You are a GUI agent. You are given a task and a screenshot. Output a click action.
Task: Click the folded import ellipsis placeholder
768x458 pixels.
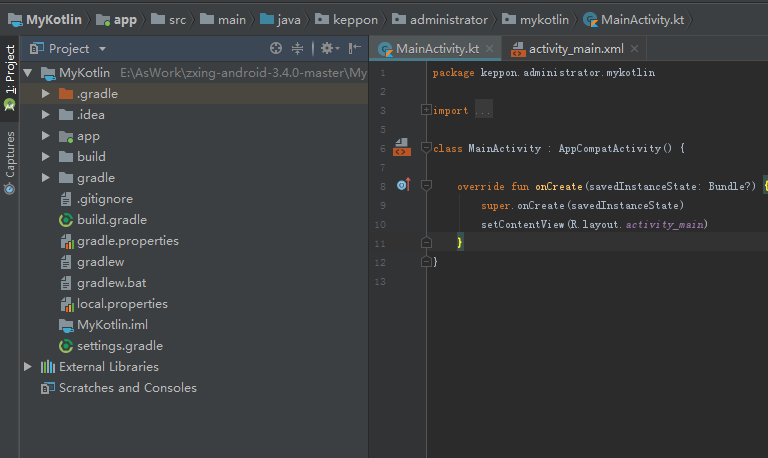483,110
